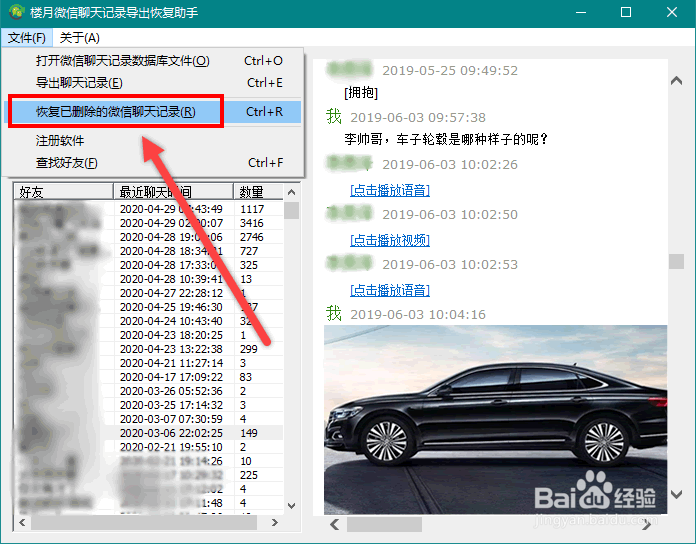
Task: Click message count 3416
Action: (x=252, y=223)
